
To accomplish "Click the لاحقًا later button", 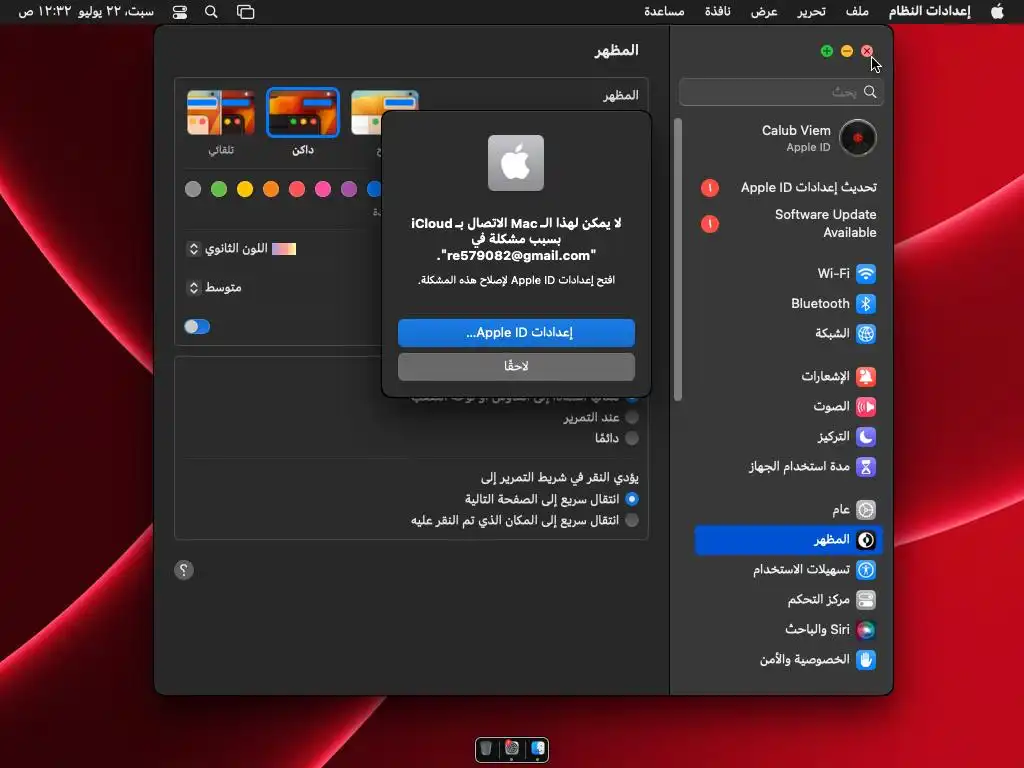I will [516, 367].
